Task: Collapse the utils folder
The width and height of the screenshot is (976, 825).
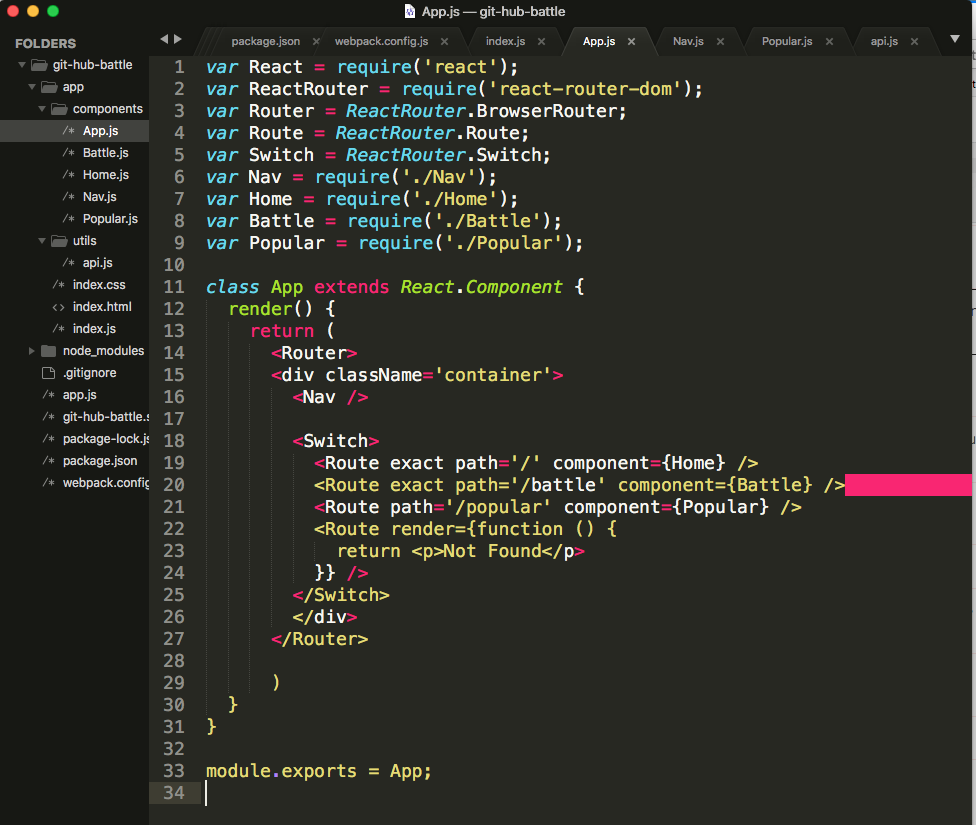Action: (43, 241)
